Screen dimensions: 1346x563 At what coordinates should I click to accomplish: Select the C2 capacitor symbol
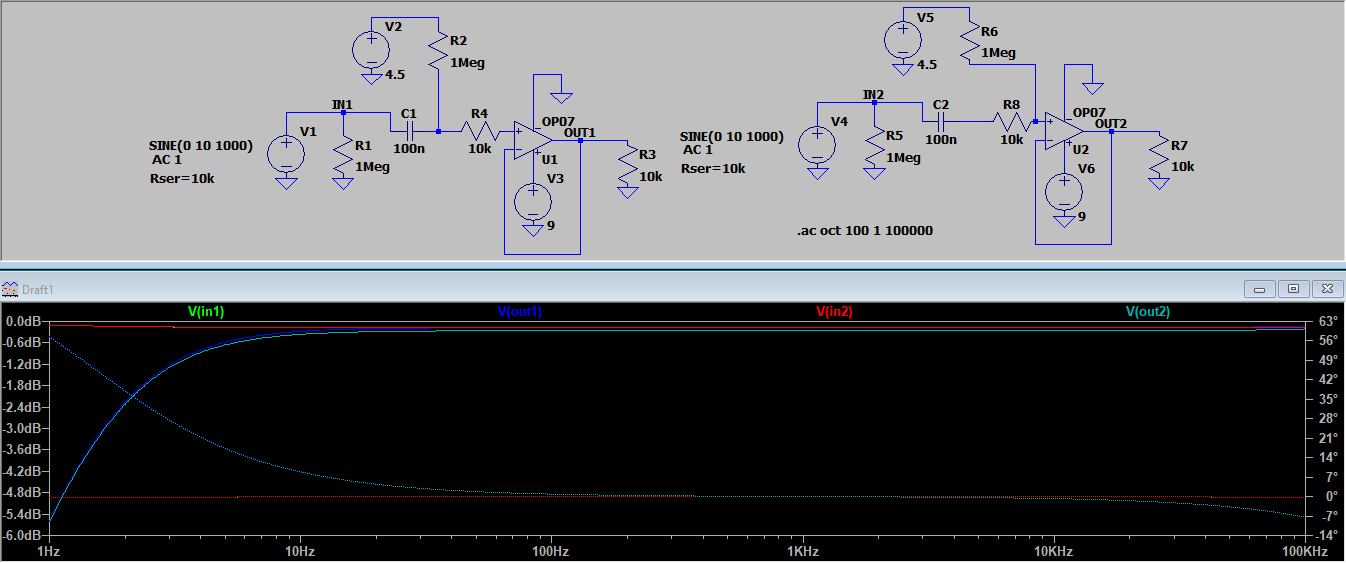point(940,121)
